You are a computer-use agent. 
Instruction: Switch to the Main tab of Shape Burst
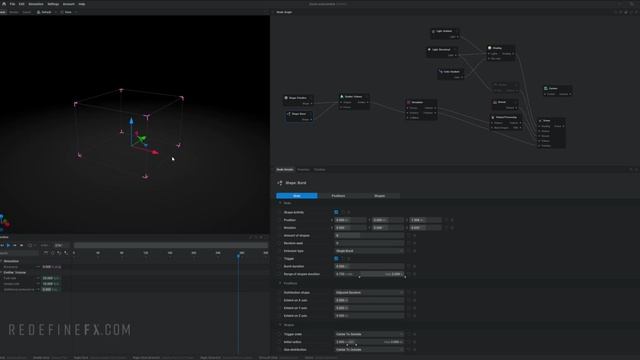point(297,196)
